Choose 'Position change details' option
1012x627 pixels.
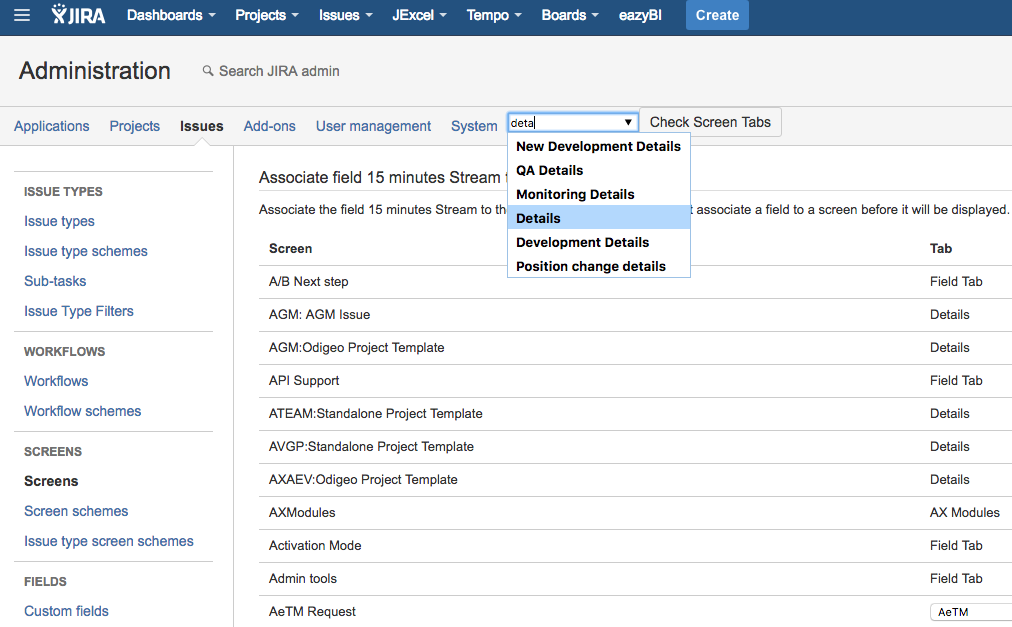590,266
